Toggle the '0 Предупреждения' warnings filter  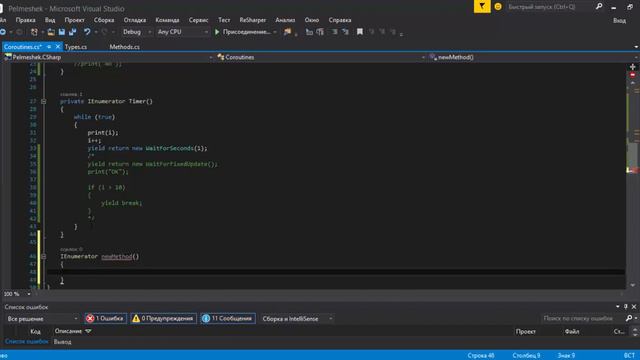(163, 319)
